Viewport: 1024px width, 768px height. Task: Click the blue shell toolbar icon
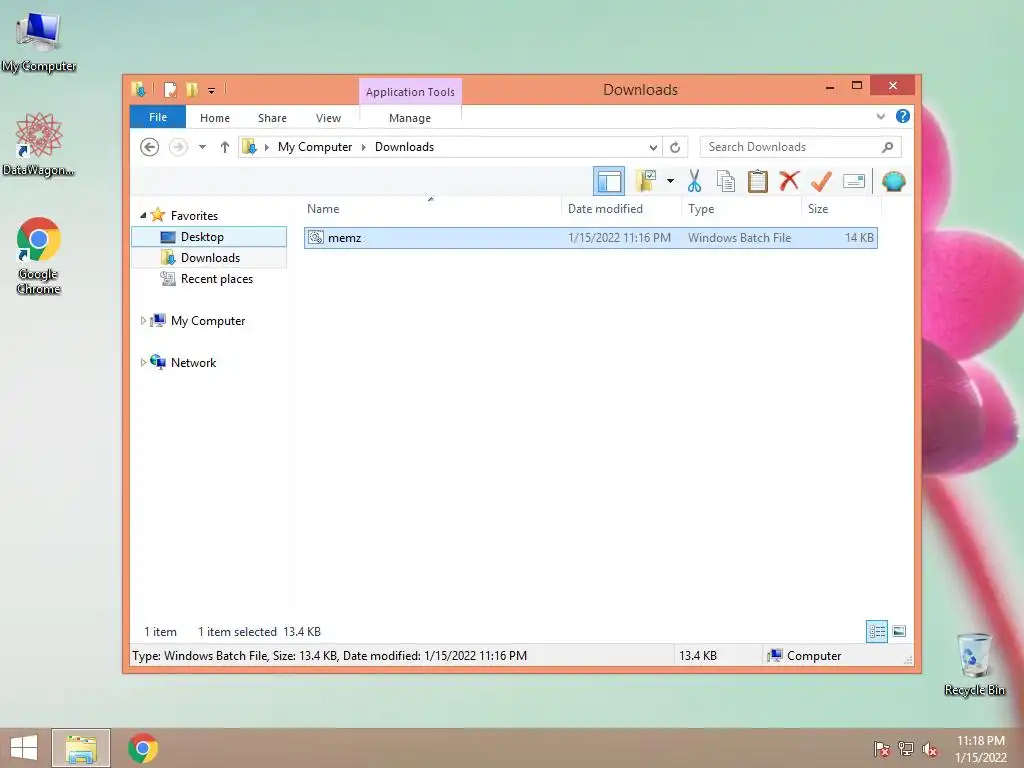(x=893, y=181)
